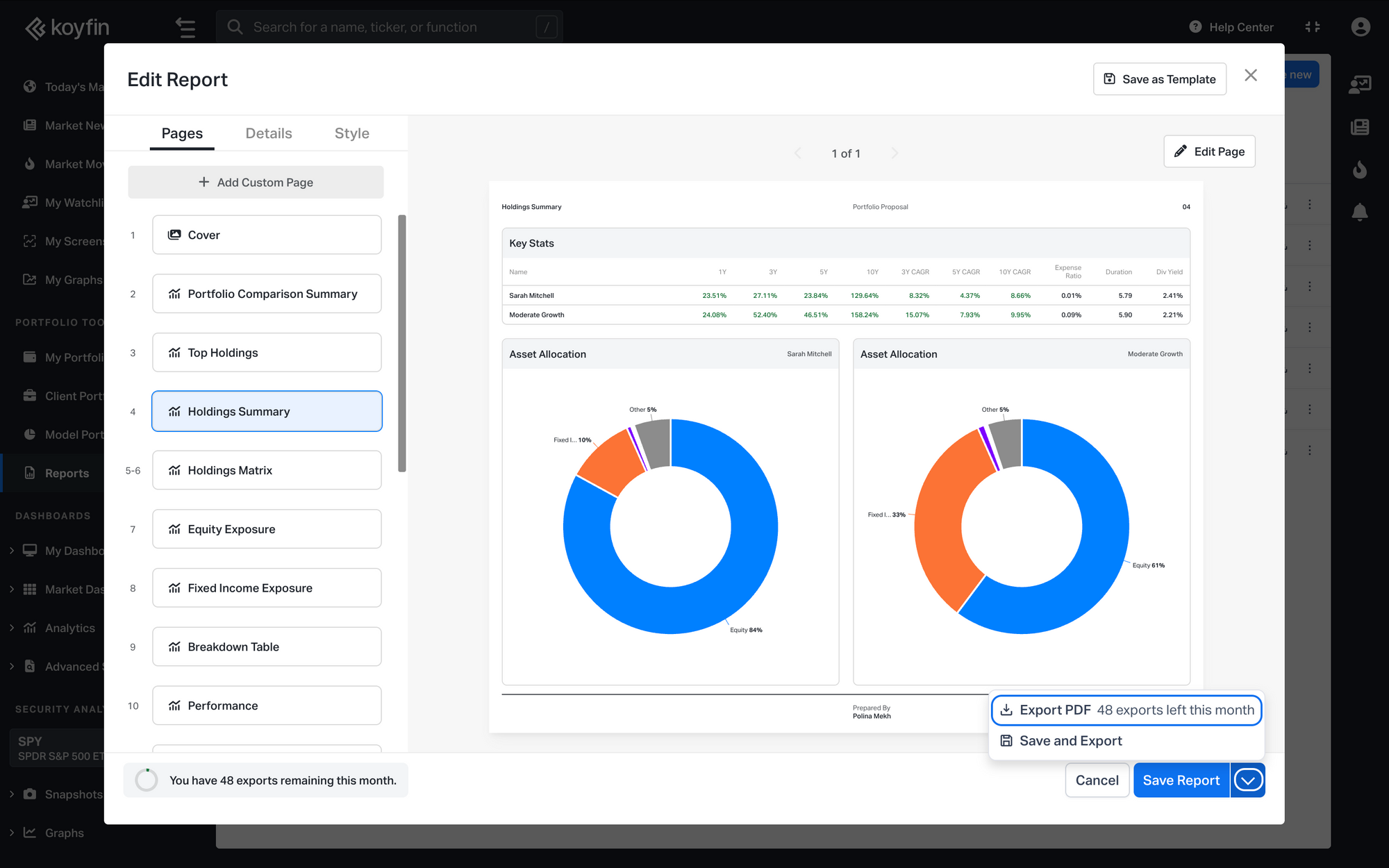
Task: Click the Help Center question icon
Action: [1195, 27]
